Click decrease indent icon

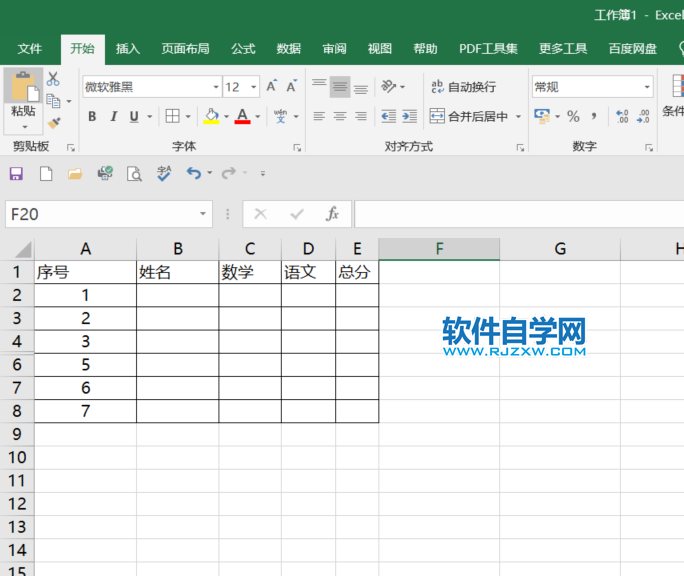click(389, 116)
